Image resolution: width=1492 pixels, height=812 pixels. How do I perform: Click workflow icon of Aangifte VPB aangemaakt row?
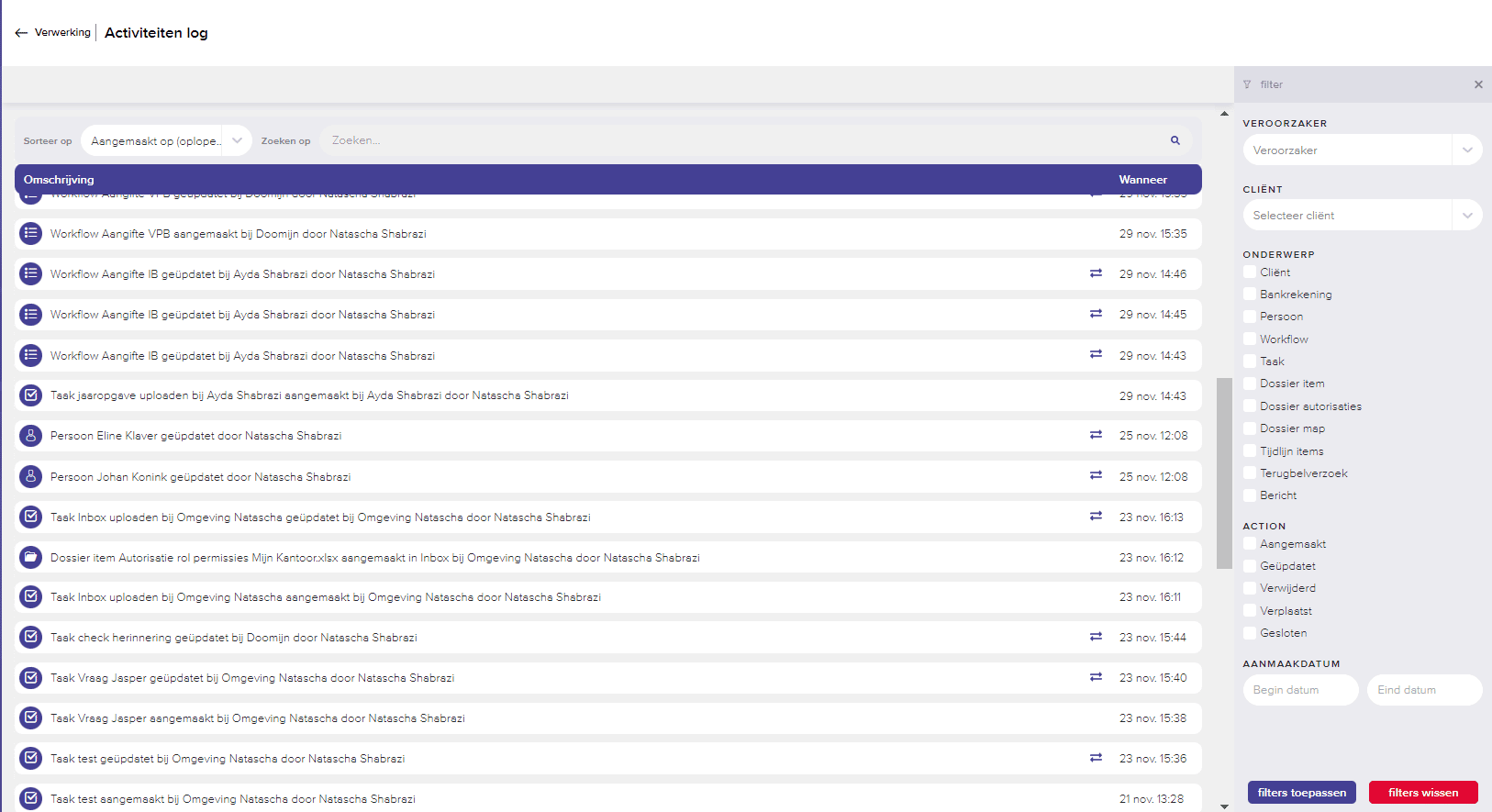pos(31,234)
